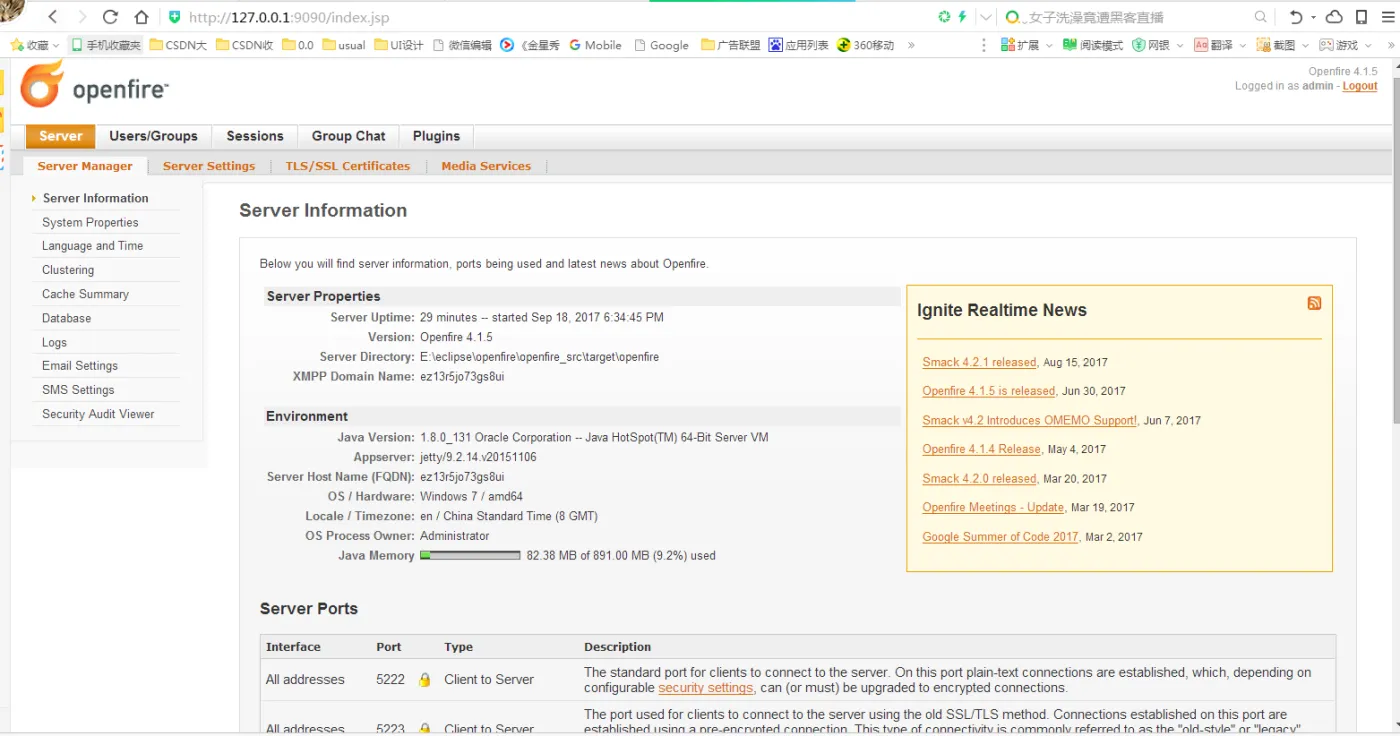
Task: Open the RSS feed icon in Ignite Realtime News
Action: (1314, 303)
